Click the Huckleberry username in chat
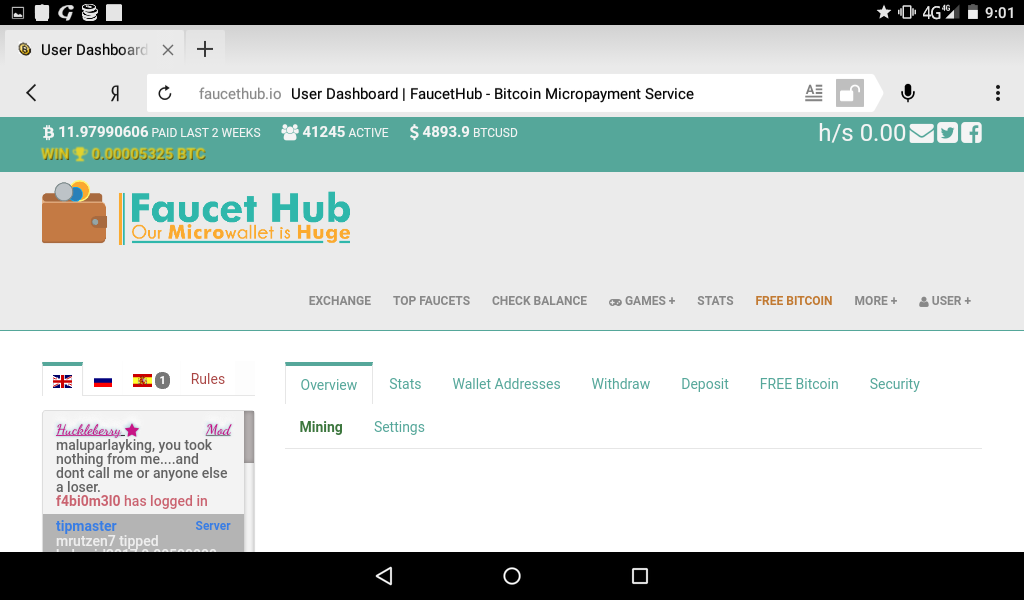 click(88, 430)
